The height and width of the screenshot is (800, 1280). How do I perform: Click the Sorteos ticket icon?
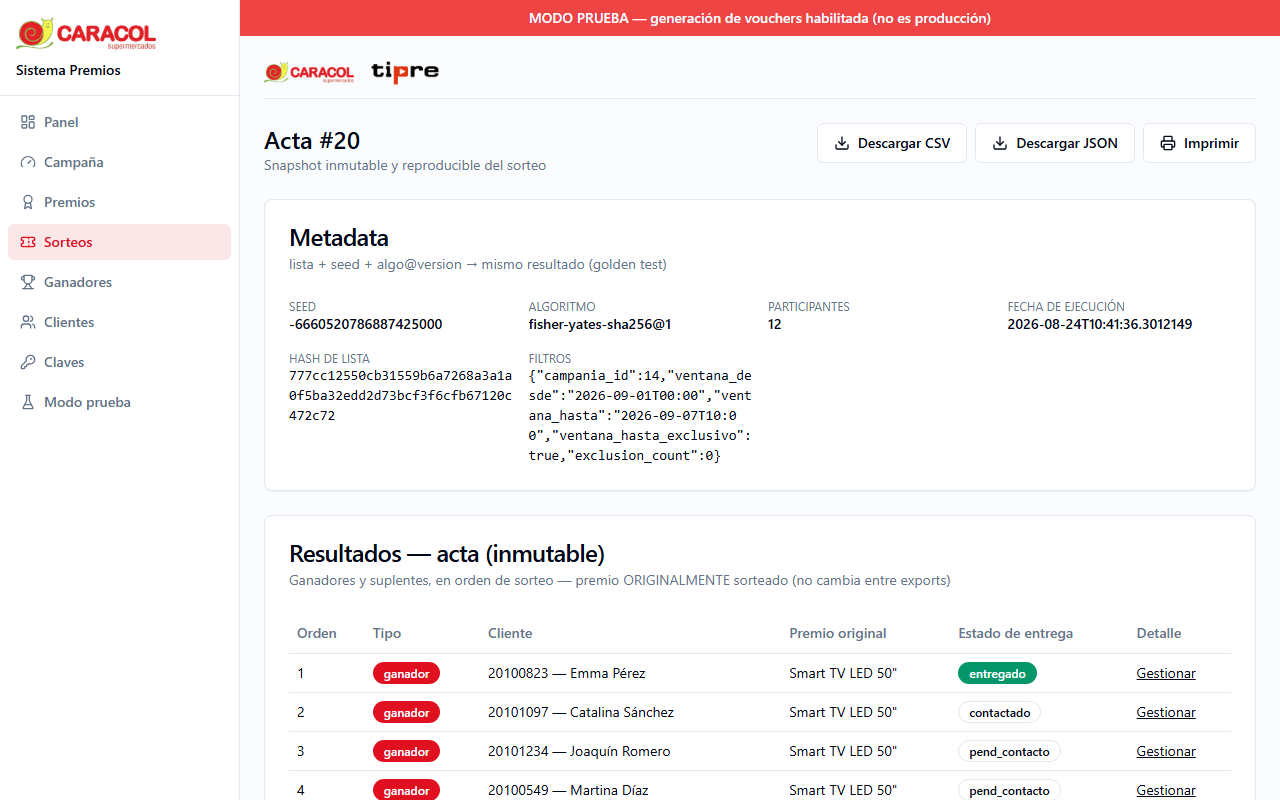[x=28, y=242]
